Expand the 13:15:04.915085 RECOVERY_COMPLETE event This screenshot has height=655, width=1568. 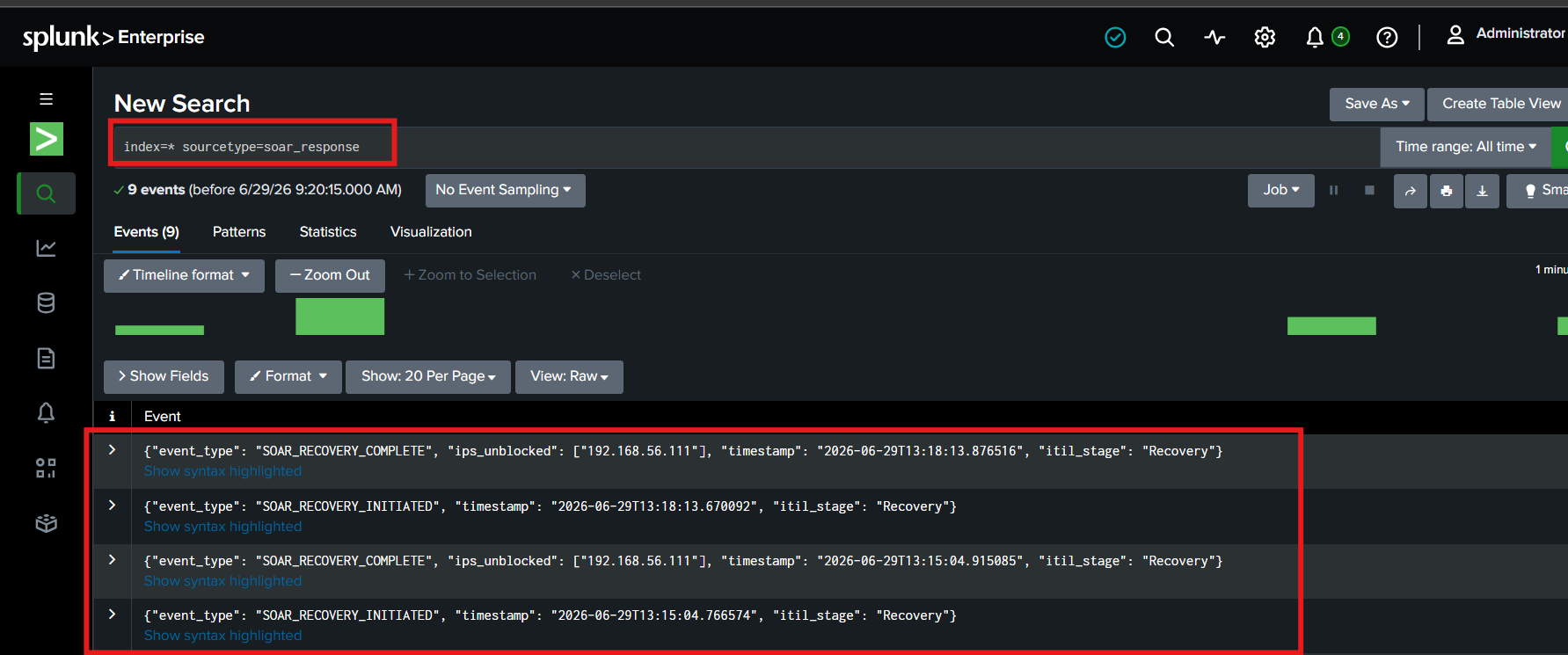[x=112, y=560]
